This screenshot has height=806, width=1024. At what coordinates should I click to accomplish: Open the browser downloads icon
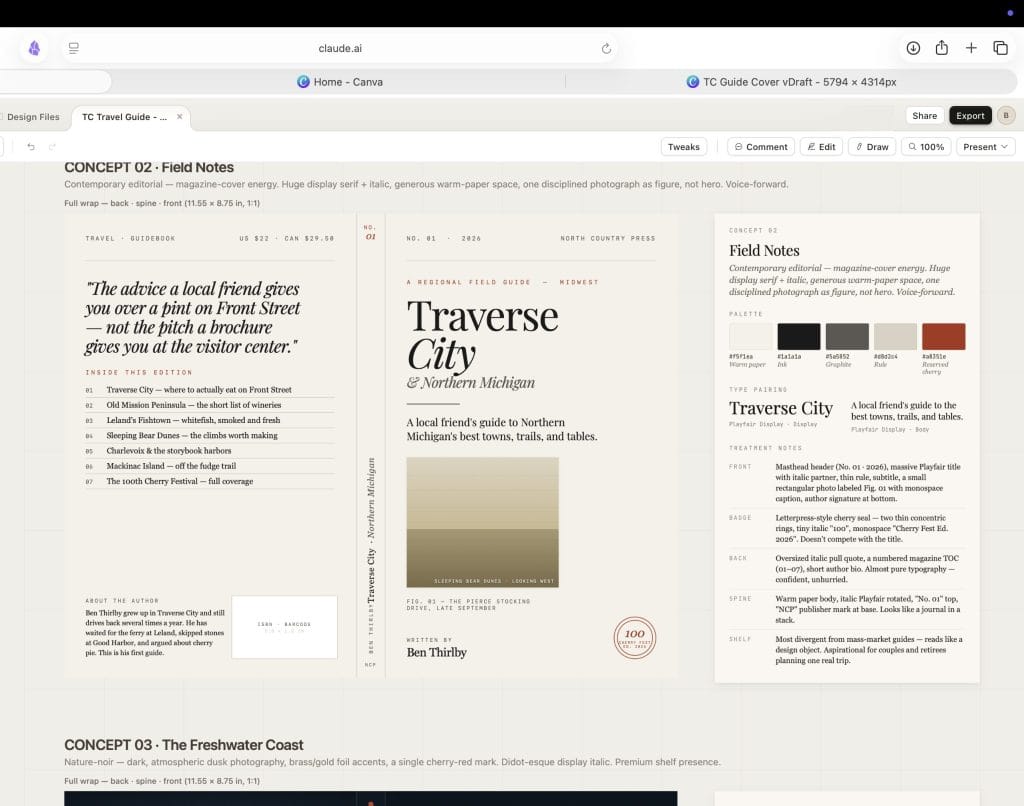click(913, 48)
